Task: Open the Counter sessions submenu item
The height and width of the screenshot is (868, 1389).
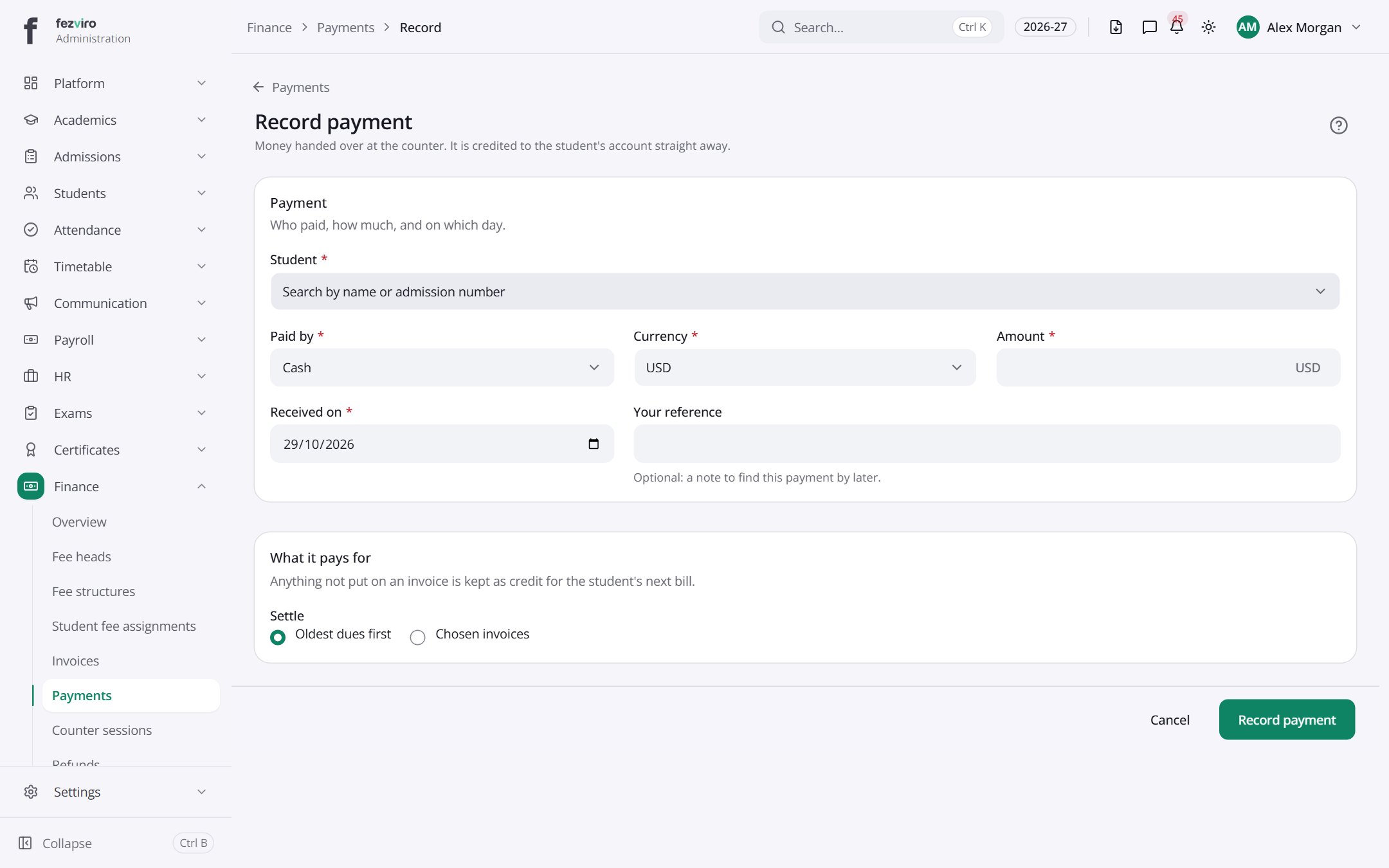Action: (x=102, y=730)
